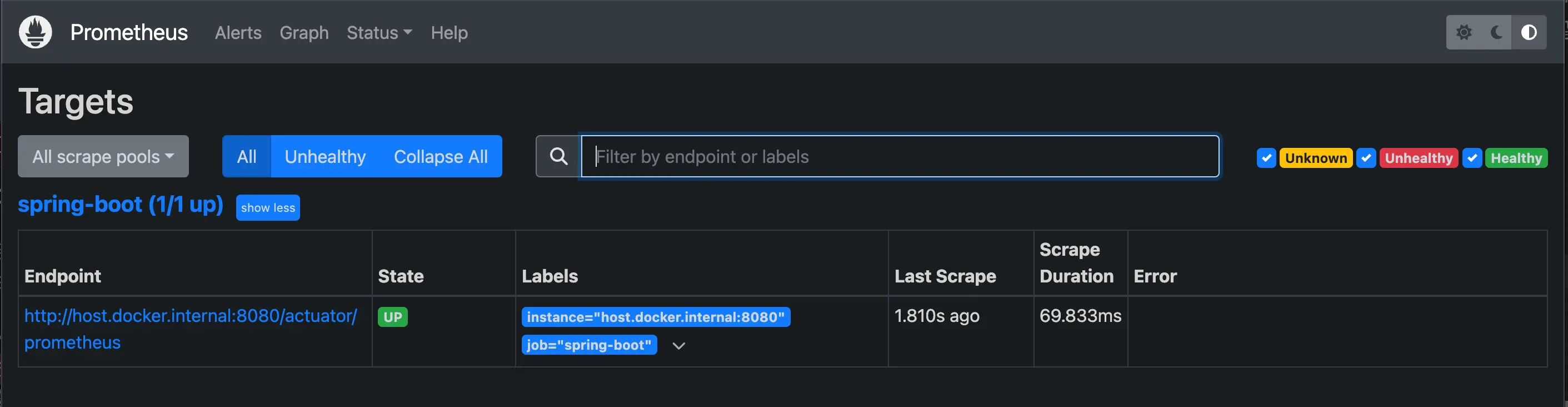Open the Graph page
Image resolution: width=1568 pixels, height=407 pixels.
[304, 33]
